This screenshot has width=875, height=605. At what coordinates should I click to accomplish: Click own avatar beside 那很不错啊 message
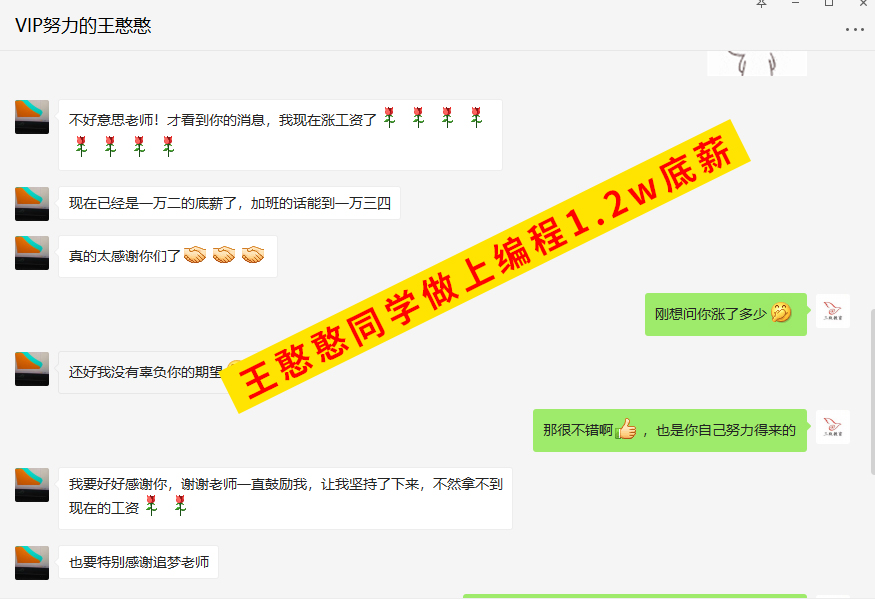tap(833, 427)
